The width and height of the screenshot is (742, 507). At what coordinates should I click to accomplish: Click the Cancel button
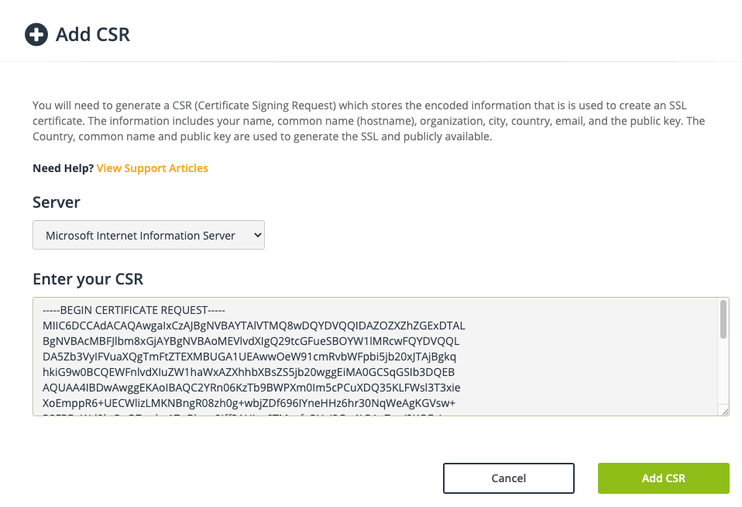pyautogui.click(x=509, y=478)
